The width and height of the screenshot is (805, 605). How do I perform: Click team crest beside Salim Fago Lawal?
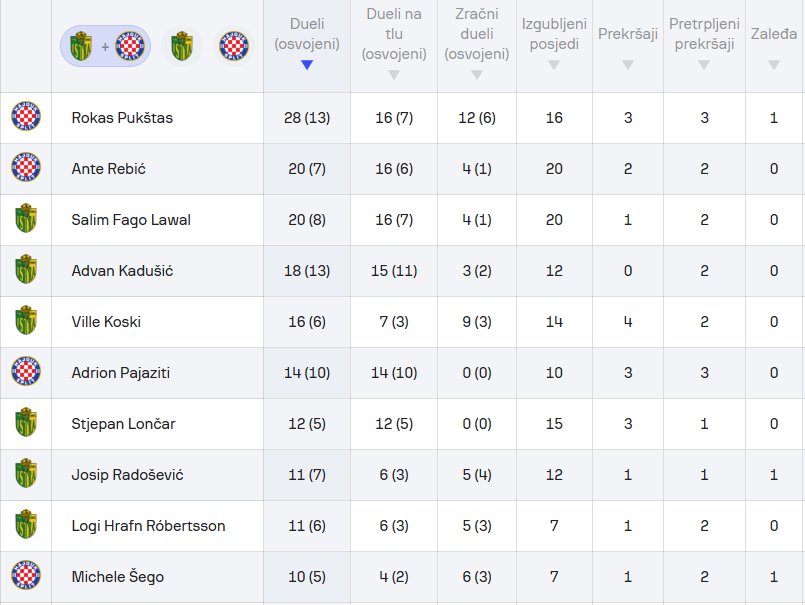[26, 220]
